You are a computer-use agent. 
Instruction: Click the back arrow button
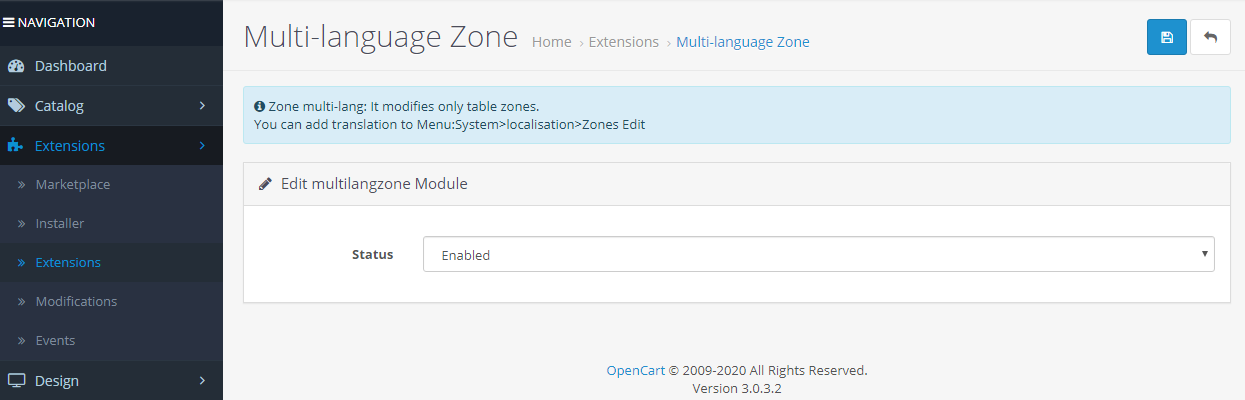pyautogui.click(x=1210, y=37)
